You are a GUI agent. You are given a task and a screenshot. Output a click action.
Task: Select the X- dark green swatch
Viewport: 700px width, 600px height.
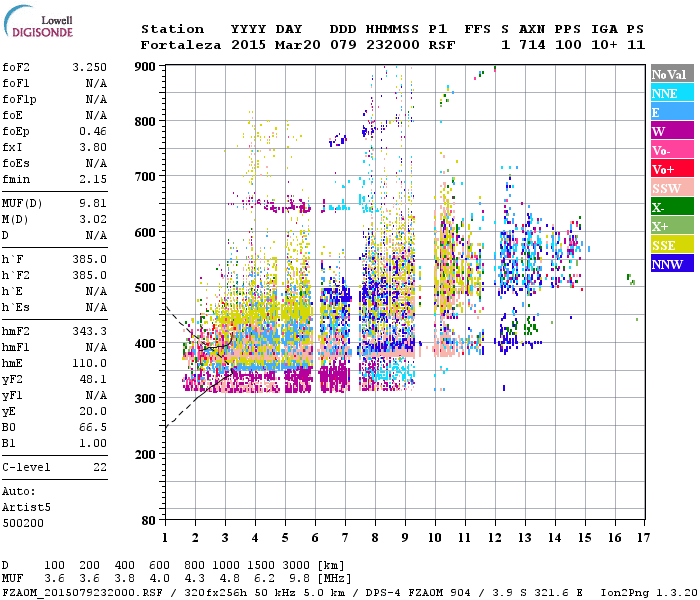672,207
